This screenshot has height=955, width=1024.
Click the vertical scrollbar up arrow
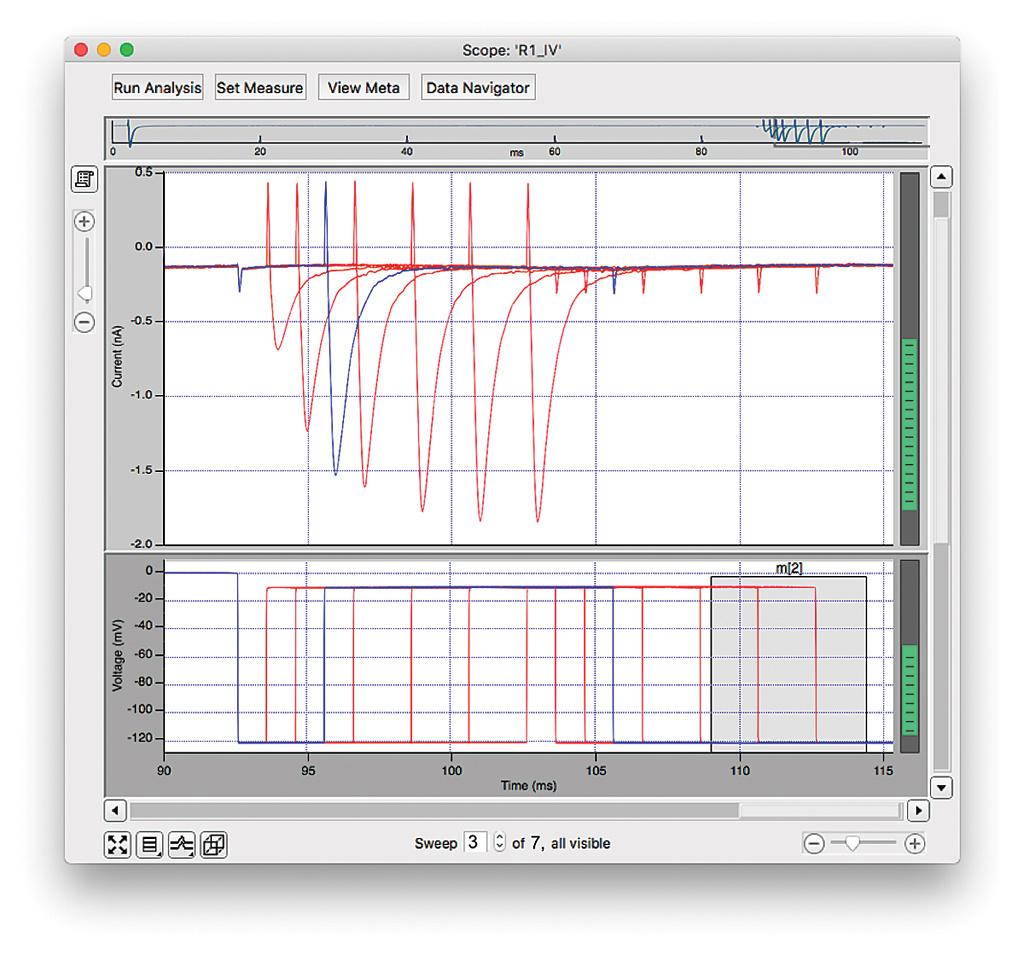tap(941, 178)
